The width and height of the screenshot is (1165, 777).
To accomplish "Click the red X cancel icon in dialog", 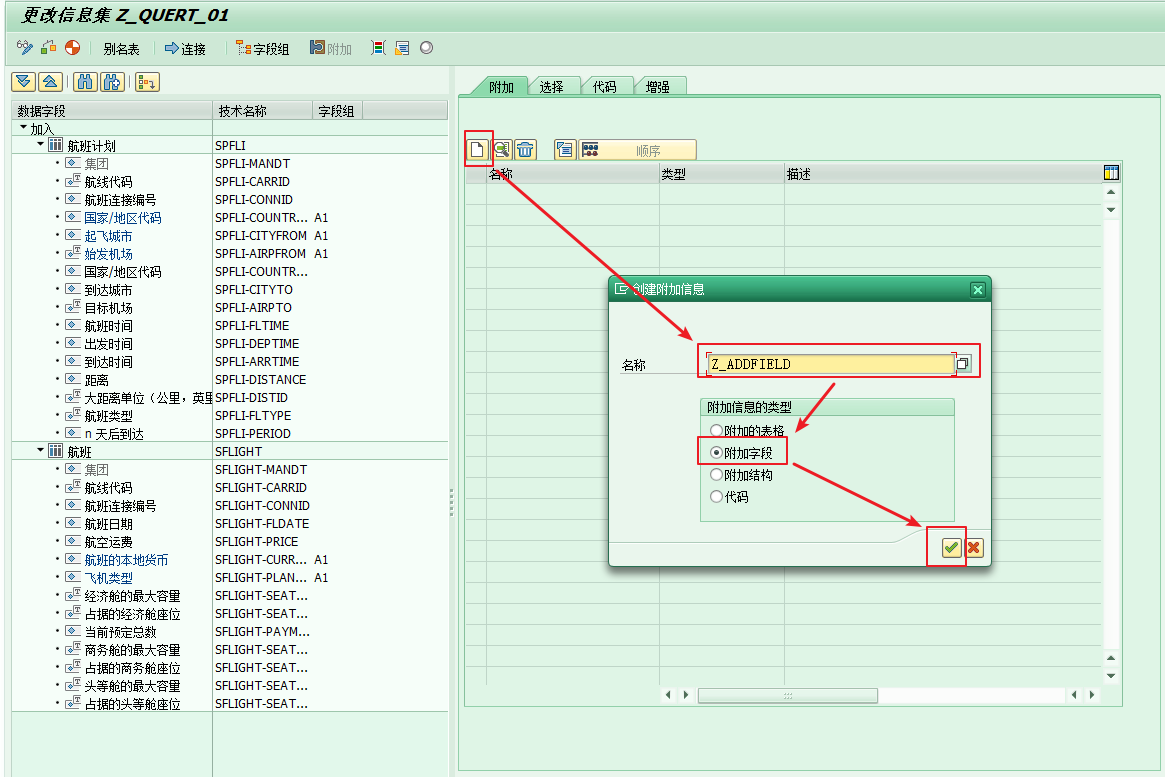I will click(973, 548).
